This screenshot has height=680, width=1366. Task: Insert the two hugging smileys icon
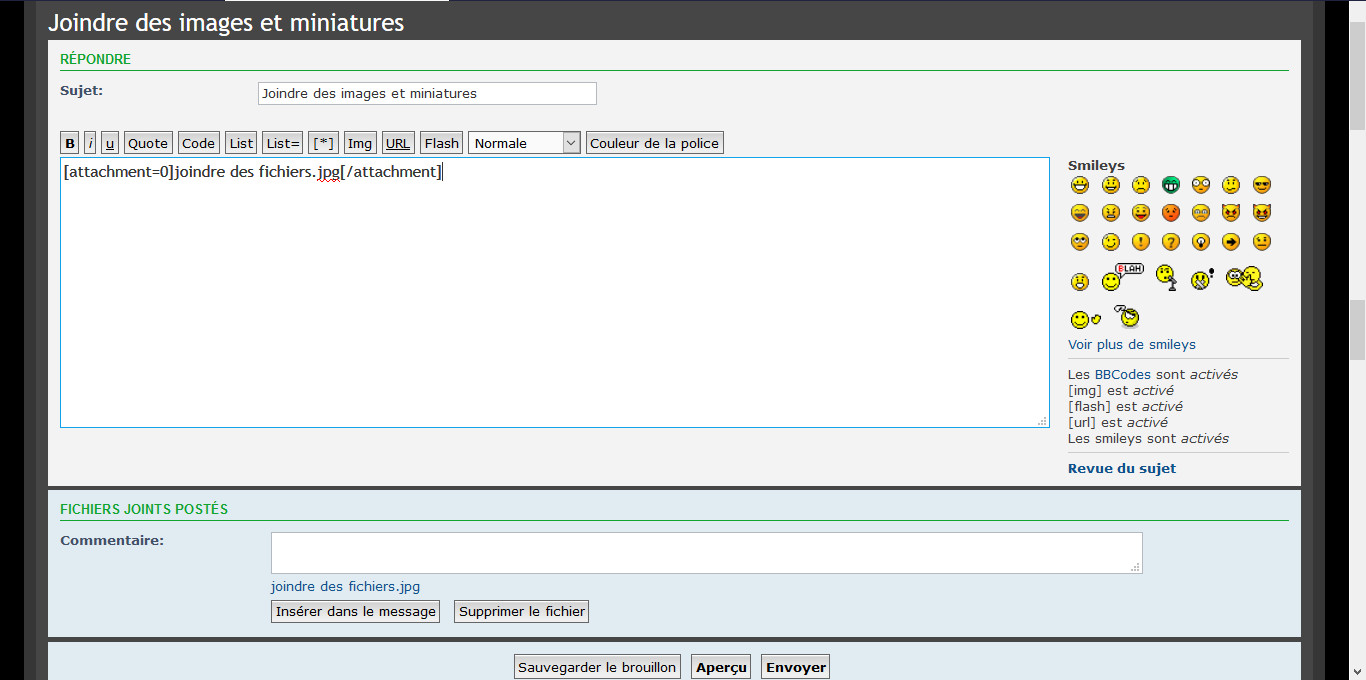[x=1244, y=279]
